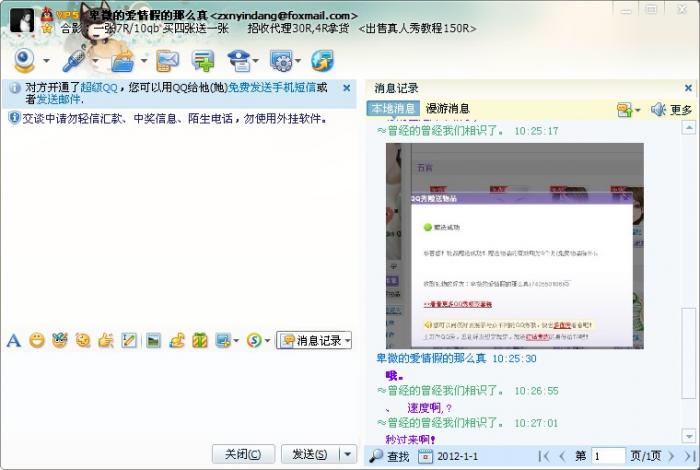Screen dimensions: 700x470
Task: Insert a picture with image icon
Action: [x=153, y=341]
